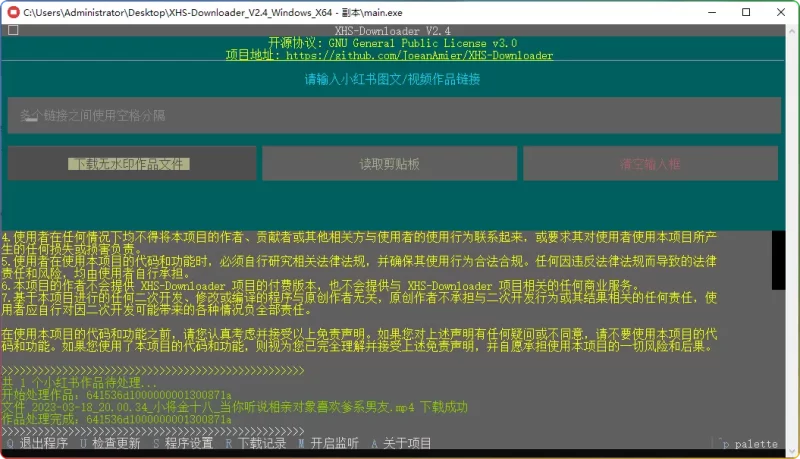Click disclaimer item 5 about legal compliance
Screen dimensions: 800x459
pos(359,267)
